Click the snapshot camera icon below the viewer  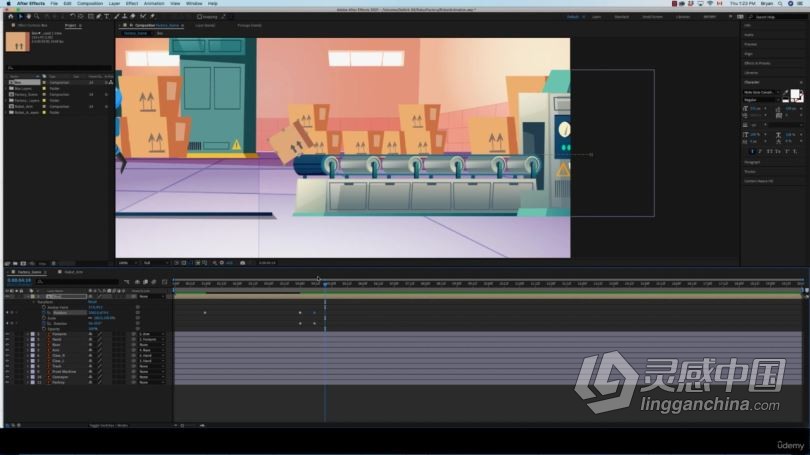(242, 263)
